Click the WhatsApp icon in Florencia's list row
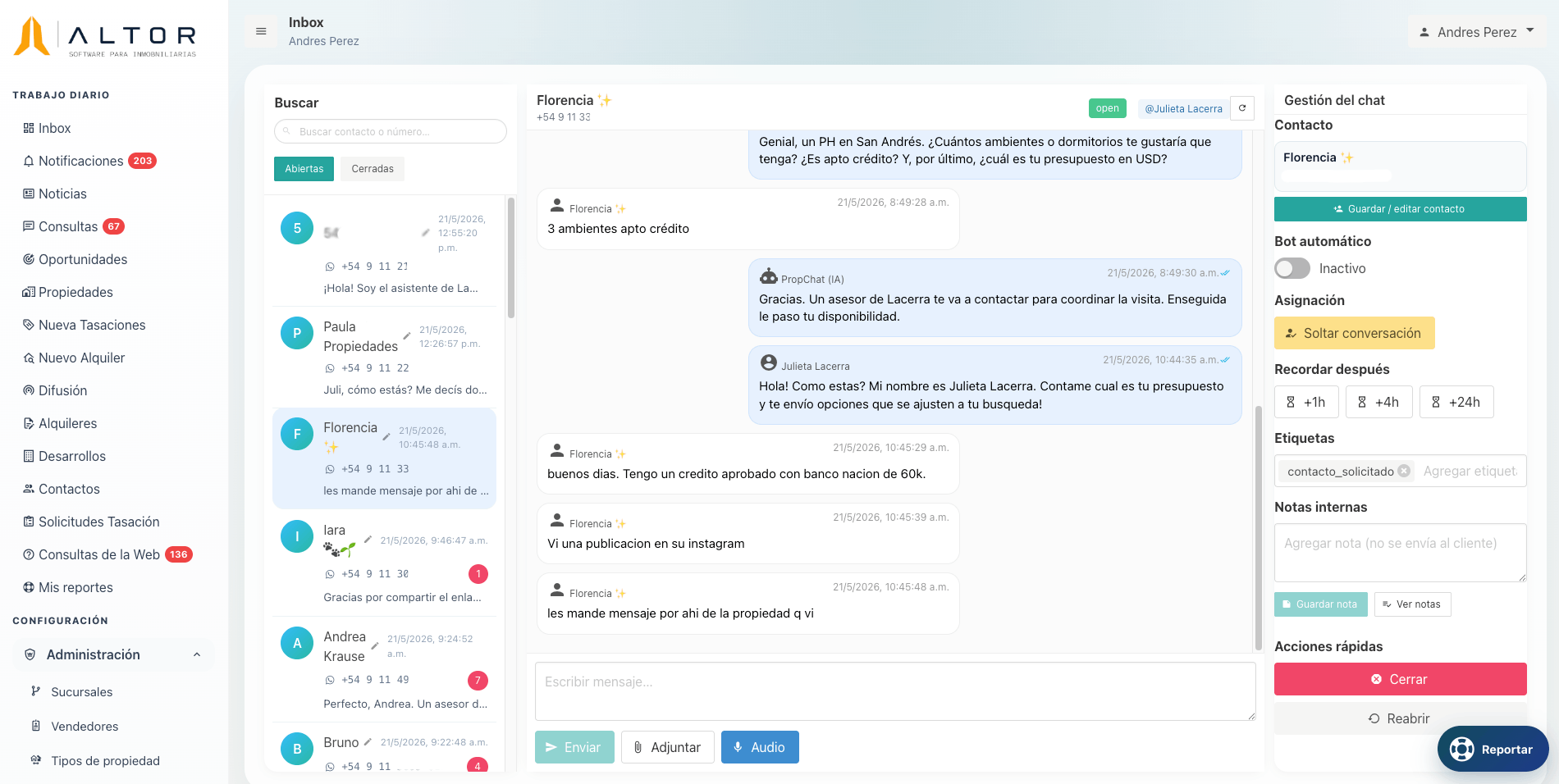The image size is (1559, 784). 330,469
